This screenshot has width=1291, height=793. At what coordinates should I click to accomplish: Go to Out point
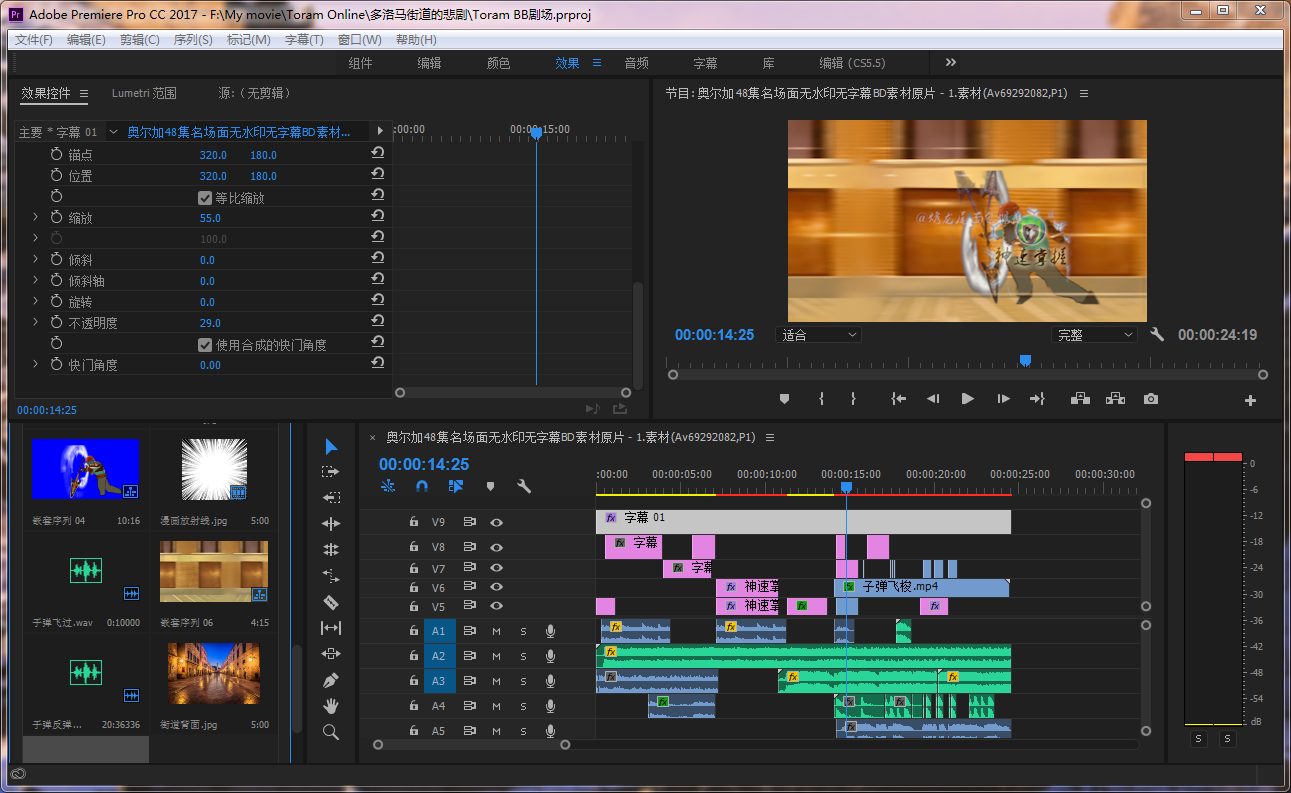coord(1037,399)
